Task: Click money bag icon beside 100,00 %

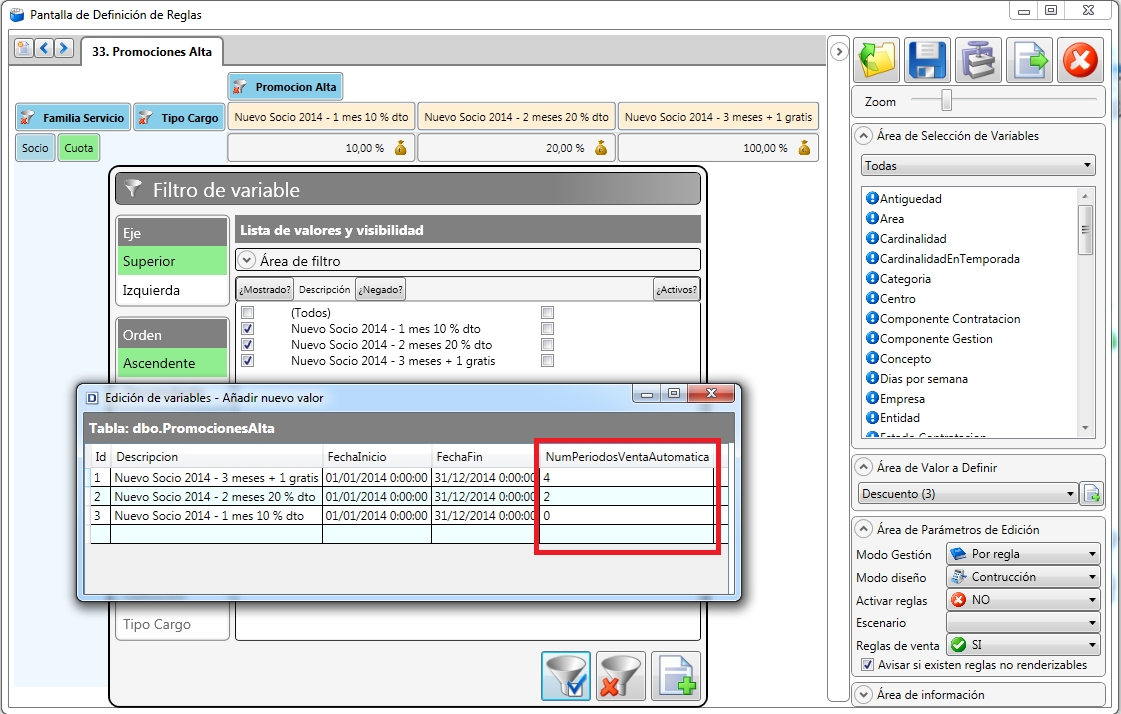Action: (x=804, y=148)
